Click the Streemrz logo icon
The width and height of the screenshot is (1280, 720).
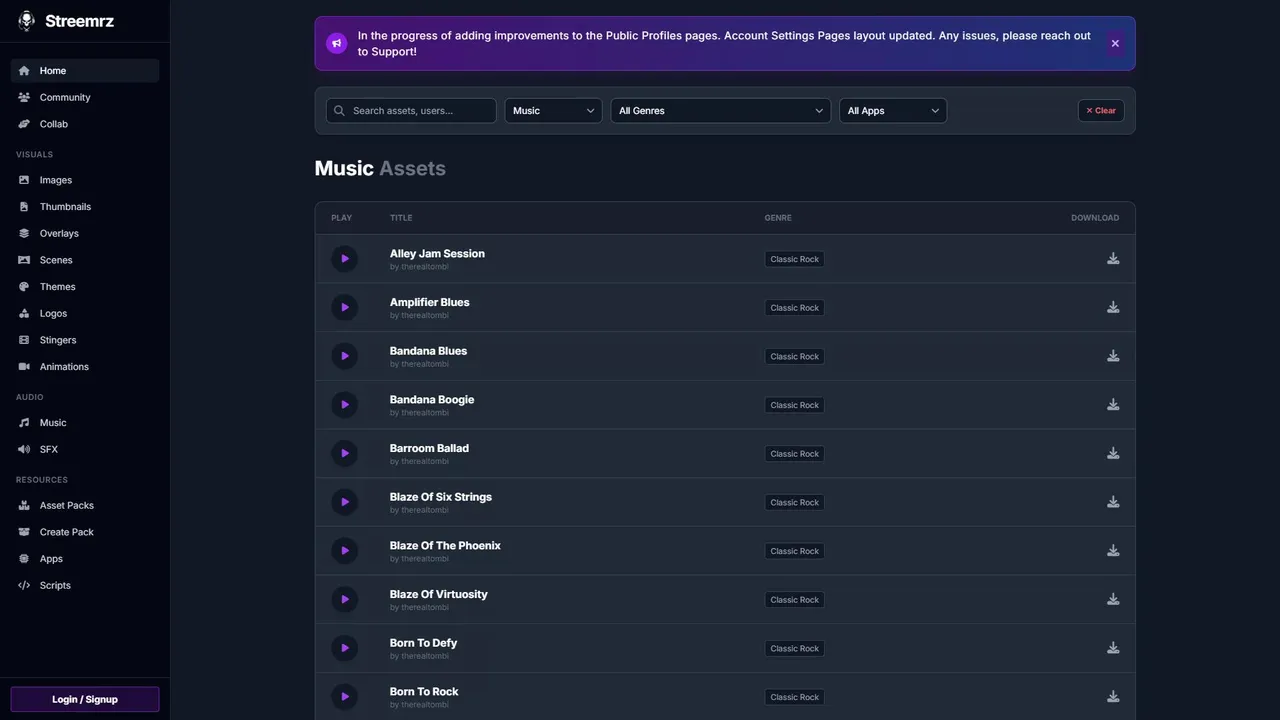(26, 21)
